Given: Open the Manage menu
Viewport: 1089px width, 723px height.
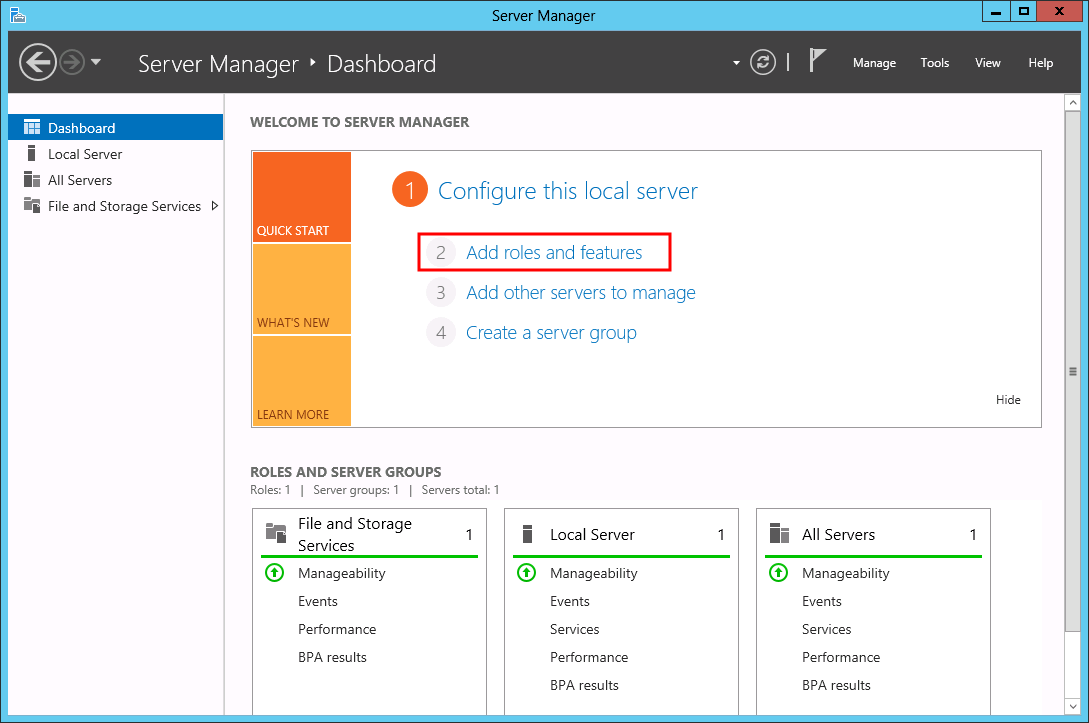Looking at the screenshot, I should pyautogui.click(x=874, y=63).
